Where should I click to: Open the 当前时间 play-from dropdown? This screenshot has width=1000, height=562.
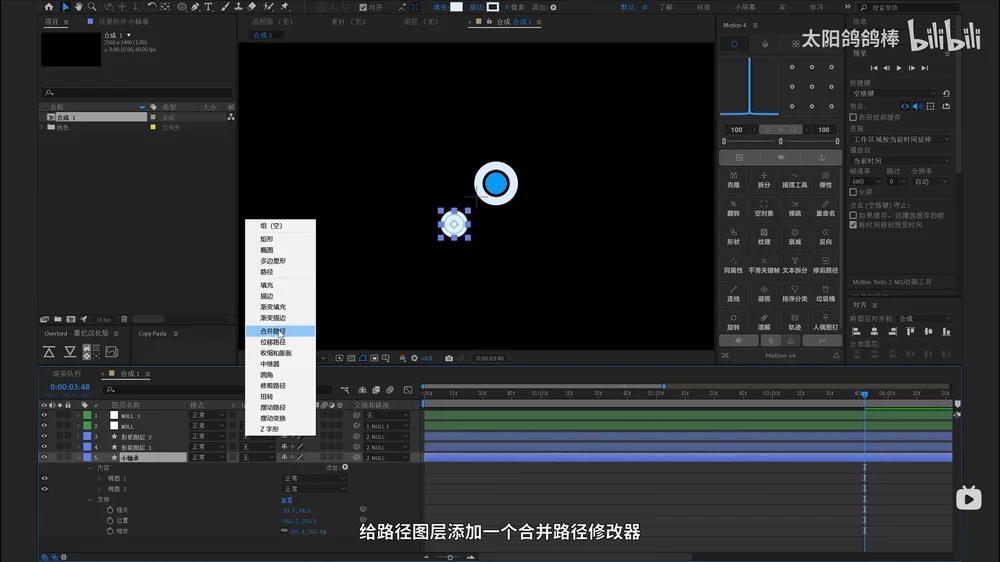[x=901, y=161]
